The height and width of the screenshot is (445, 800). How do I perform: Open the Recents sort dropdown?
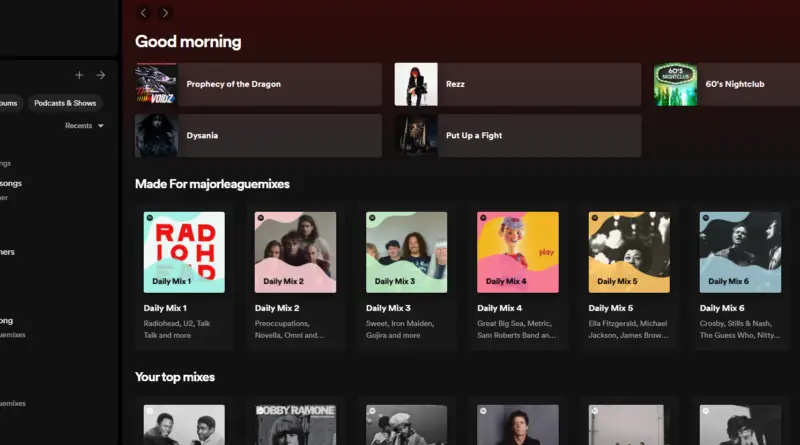[84, 126]
